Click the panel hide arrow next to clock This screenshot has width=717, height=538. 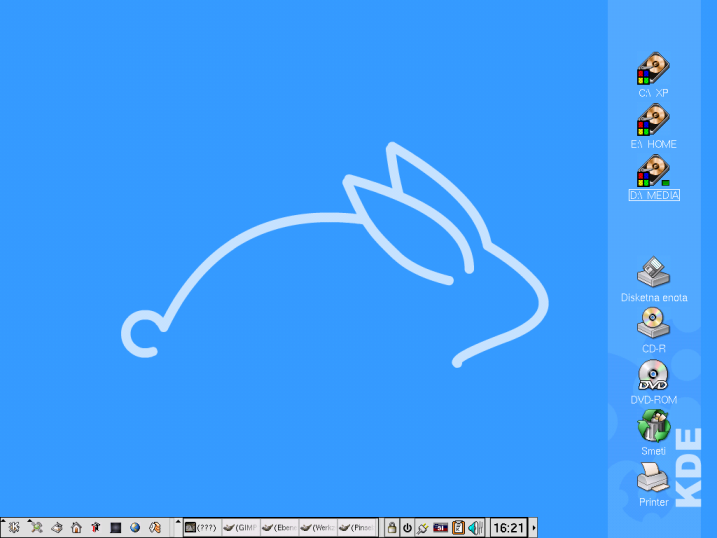point(534,528)
